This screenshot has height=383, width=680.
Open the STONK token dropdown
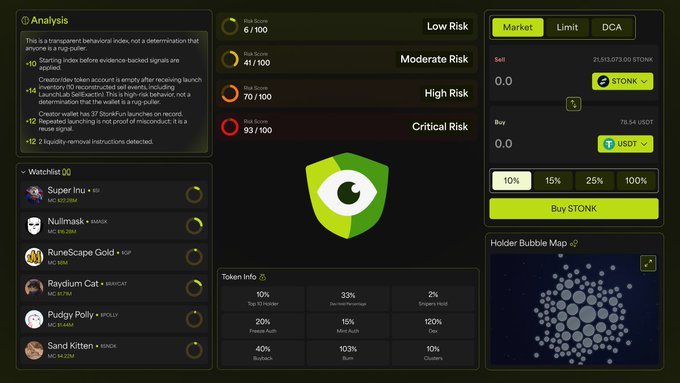click(x=622, y=81)
